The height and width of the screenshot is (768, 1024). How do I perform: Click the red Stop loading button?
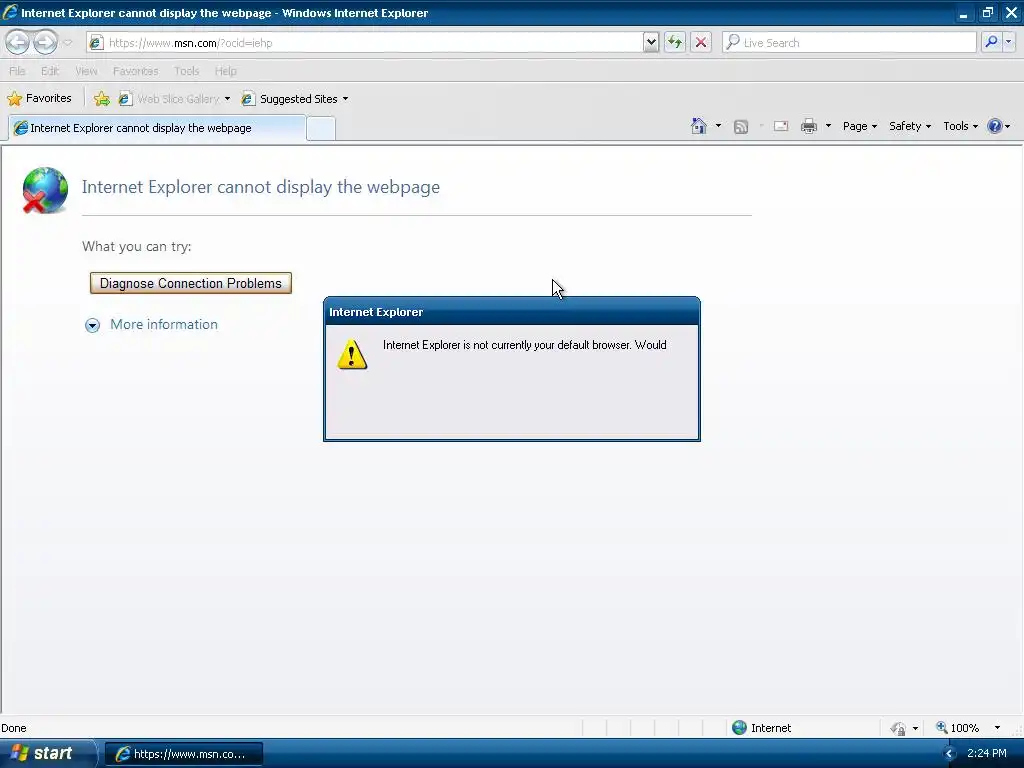701,42
